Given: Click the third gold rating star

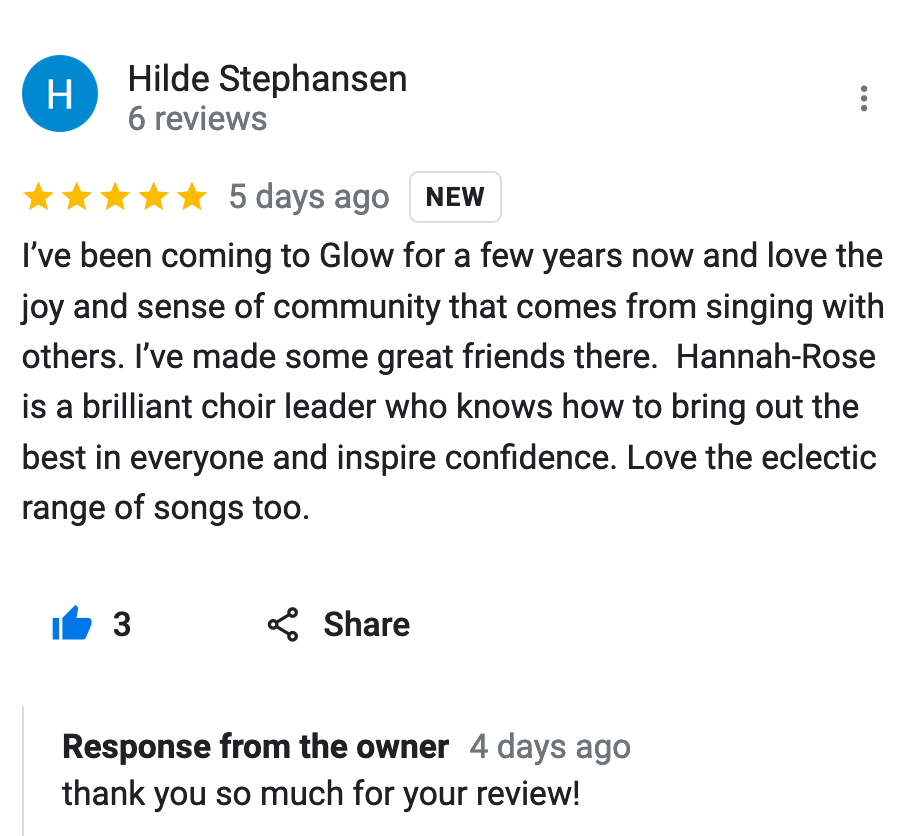Looking at the screenshot, I should click(x=115, y=197).
